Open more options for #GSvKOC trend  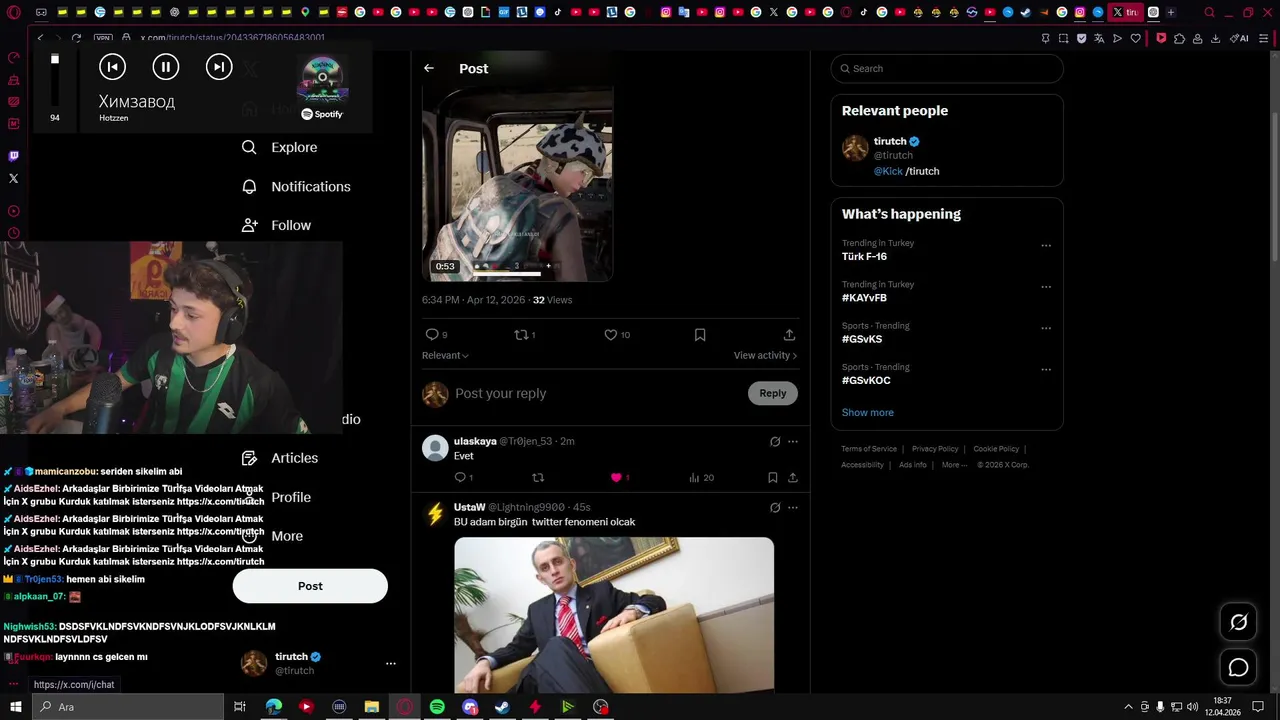tap(1046, 369)
